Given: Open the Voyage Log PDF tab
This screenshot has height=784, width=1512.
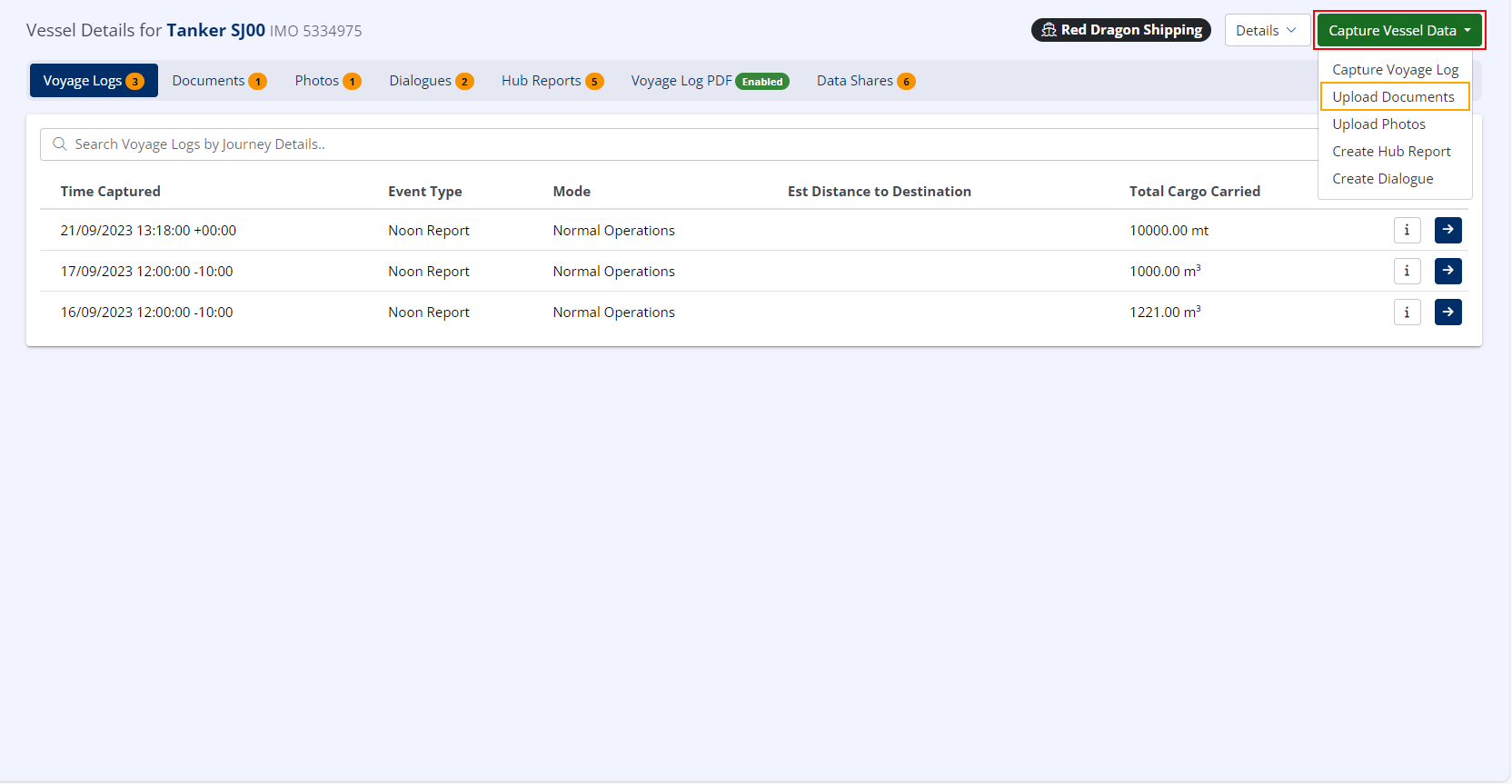Looking at the screenshot, I should [x=709, y=81].
